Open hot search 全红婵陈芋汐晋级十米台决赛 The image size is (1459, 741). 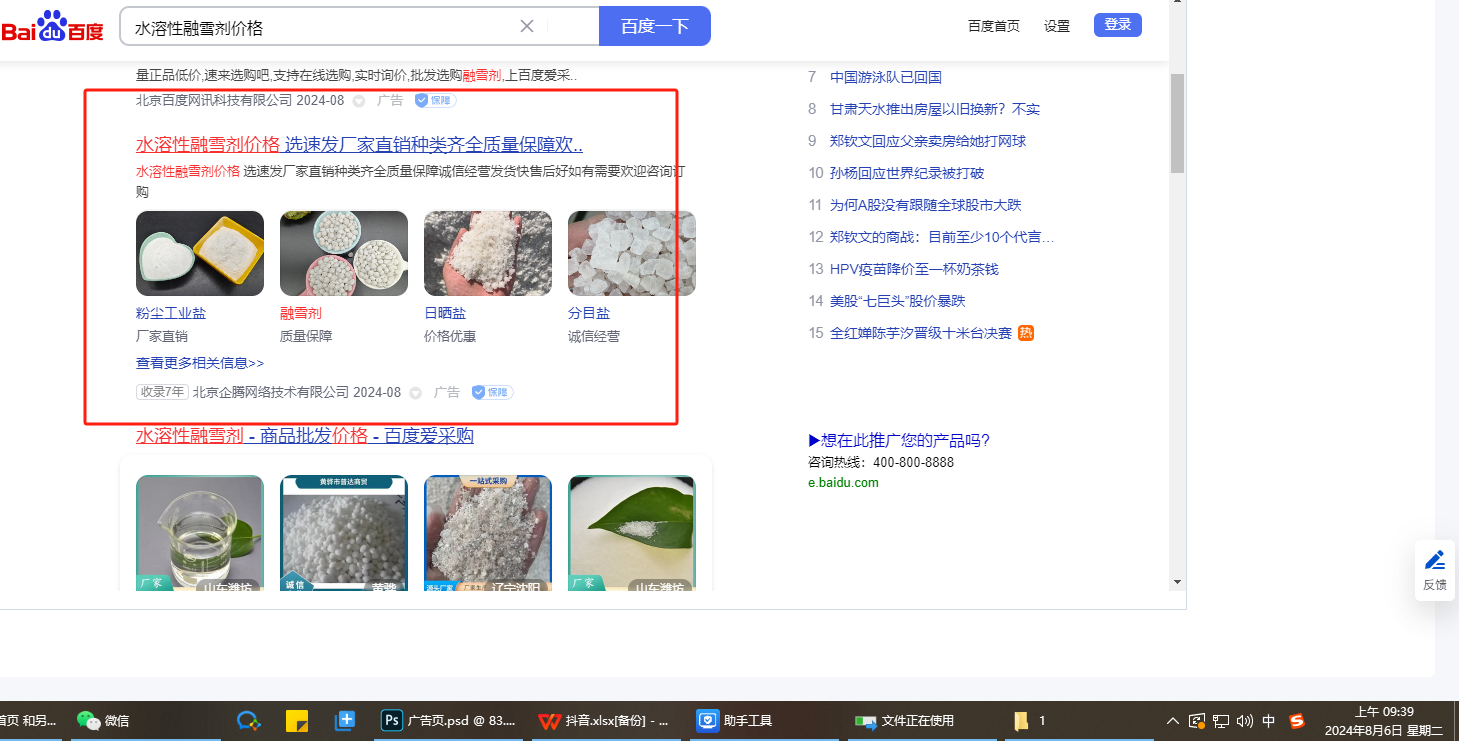(921, 333)
